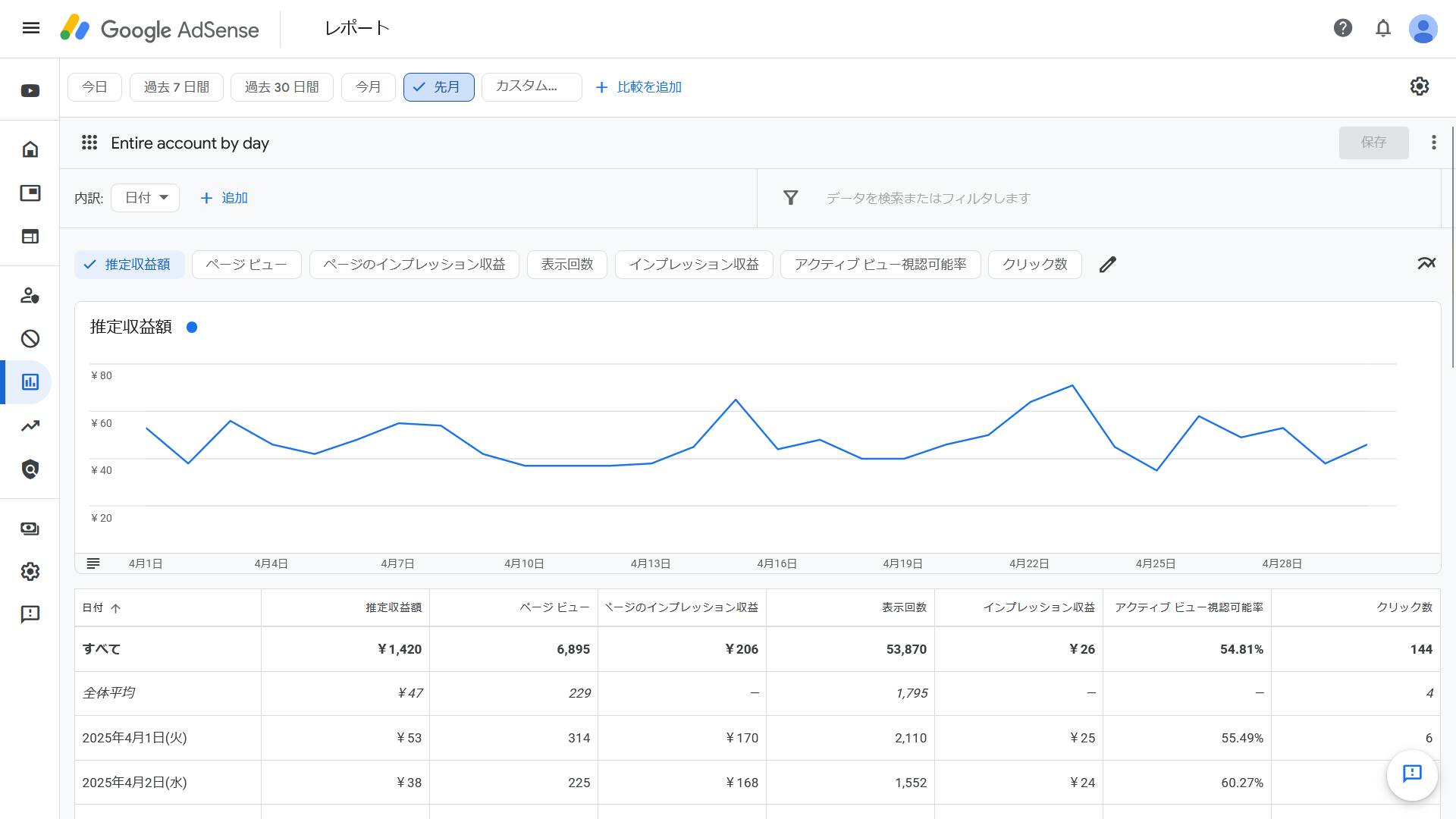Click the Entire account by day title
The image size is (1456, 819).
point(190,143)
